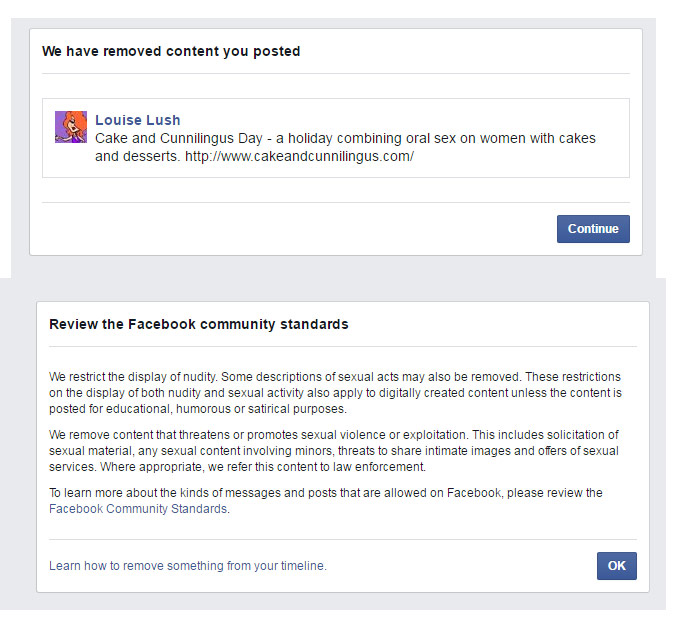
Task: Open the Facebook Community Standards link
Action: [x=138, y=509]
